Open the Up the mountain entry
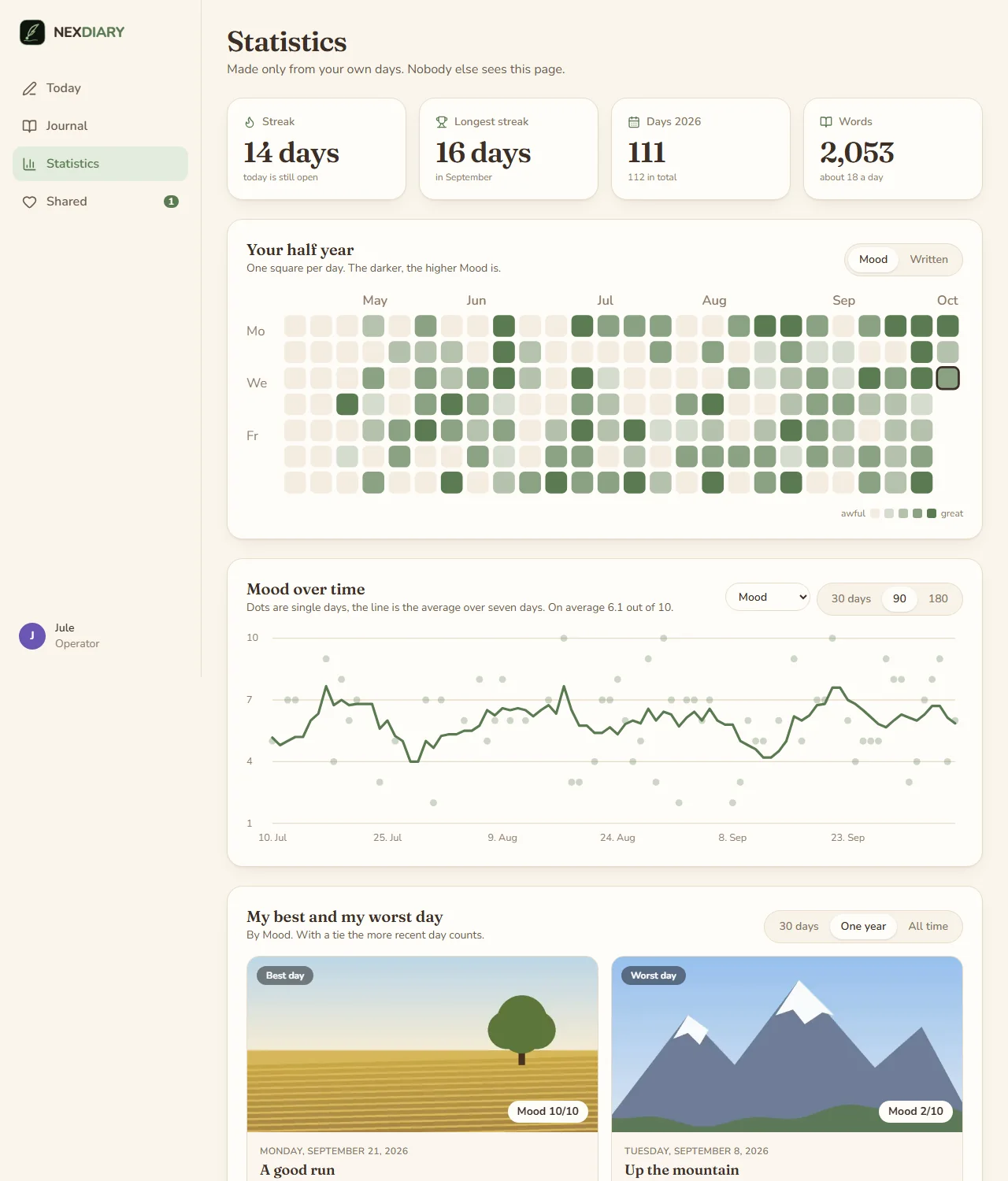This screenshot has height=1181, width=1008. 682,1170
